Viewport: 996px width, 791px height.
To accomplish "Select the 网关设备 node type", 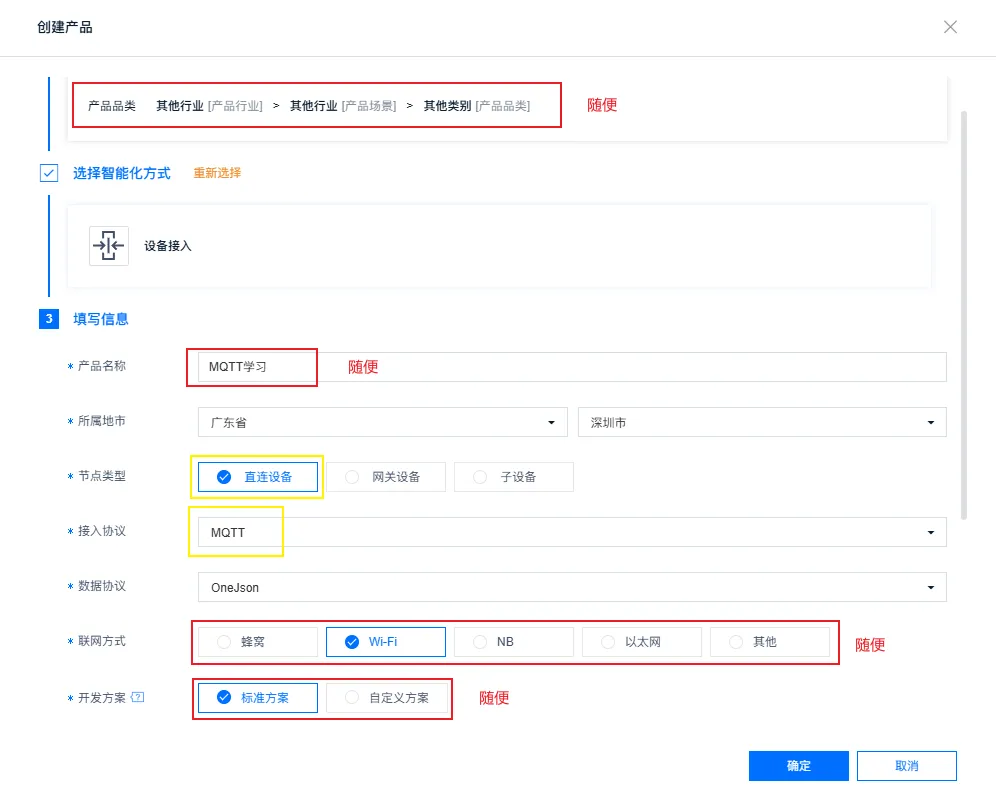I will 386,477.
